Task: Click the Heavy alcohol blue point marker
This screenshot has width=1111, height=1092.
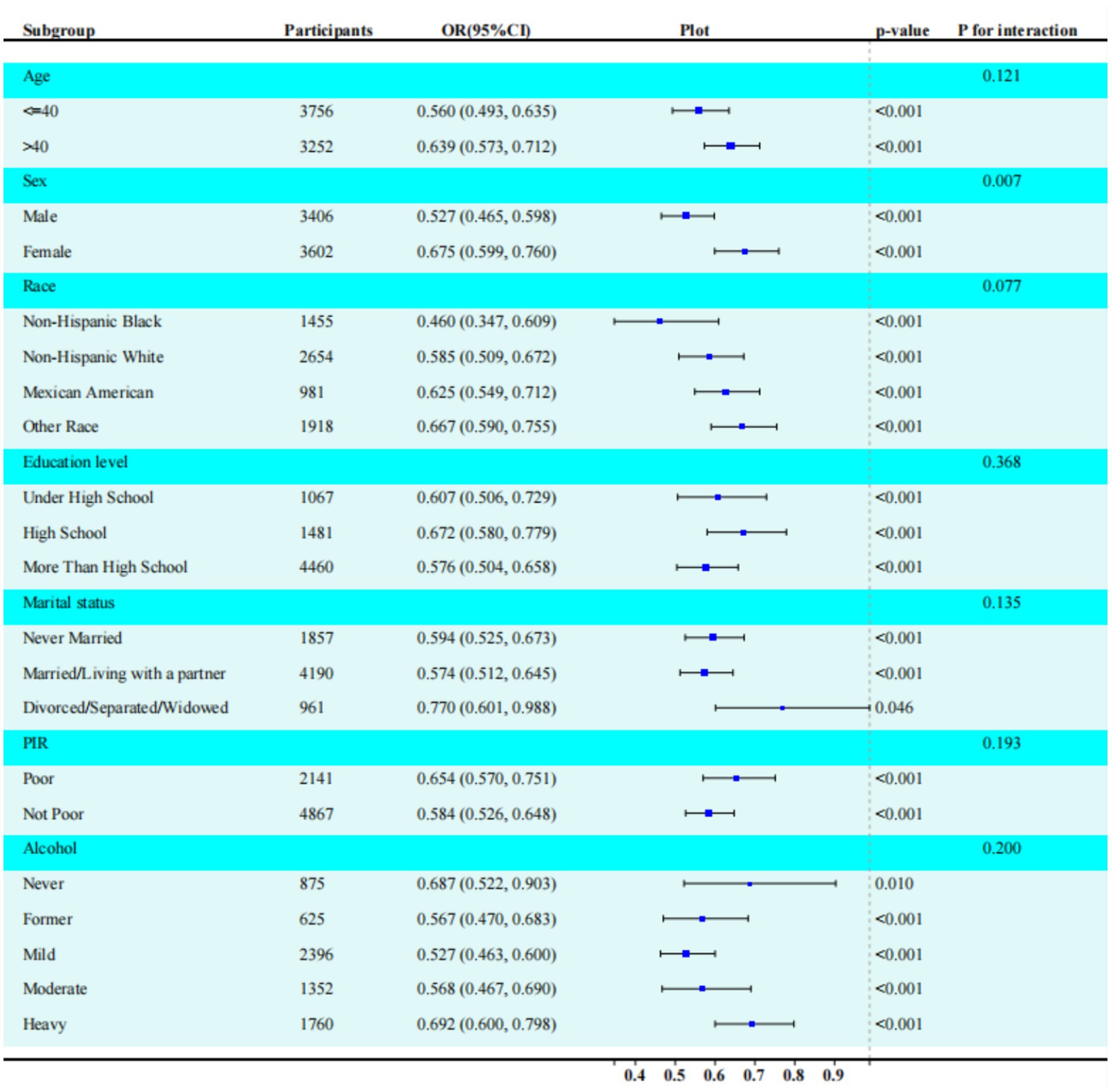Action: click(752, 1024)
